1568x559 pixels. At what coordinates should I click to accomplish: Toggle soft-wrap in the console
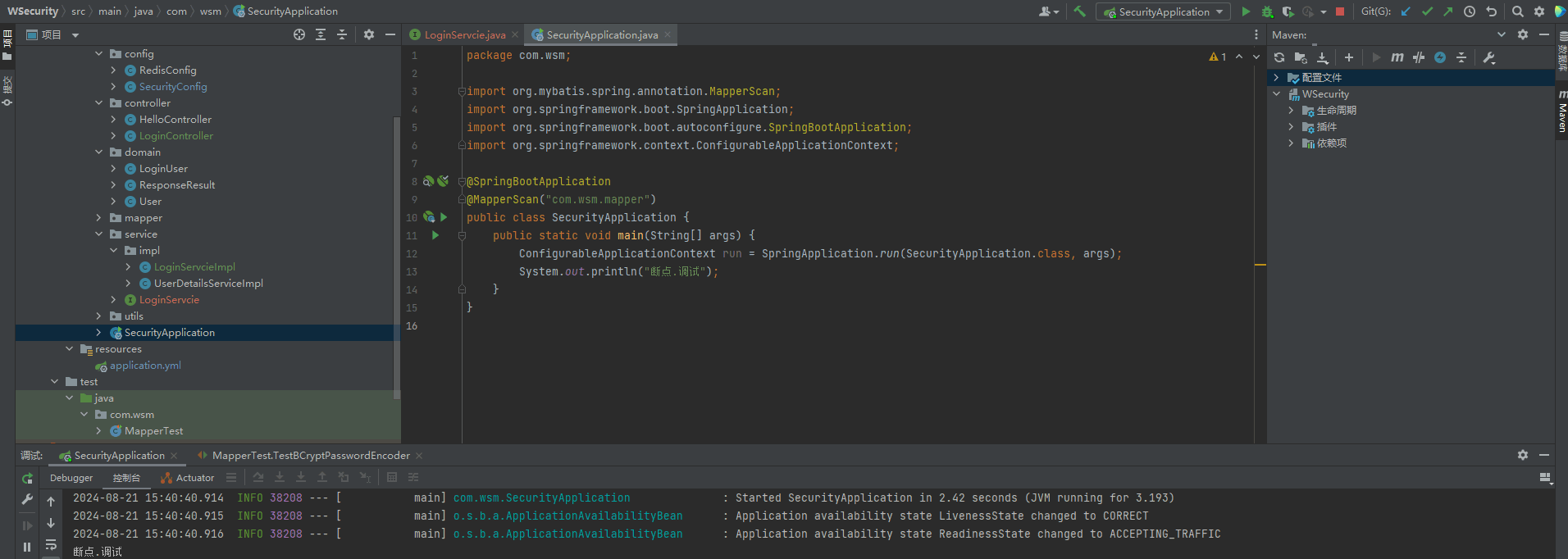(51, 544)
